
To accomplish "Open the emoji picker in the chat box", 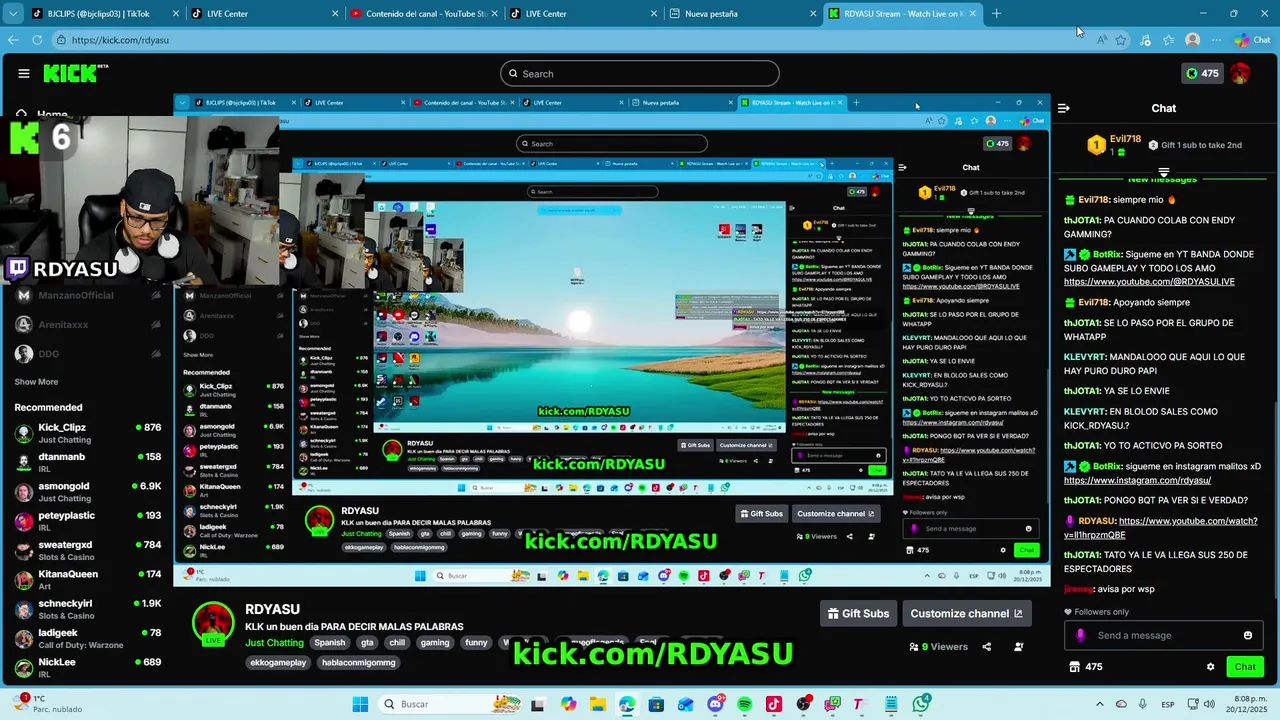I will tap(1247, 635).
